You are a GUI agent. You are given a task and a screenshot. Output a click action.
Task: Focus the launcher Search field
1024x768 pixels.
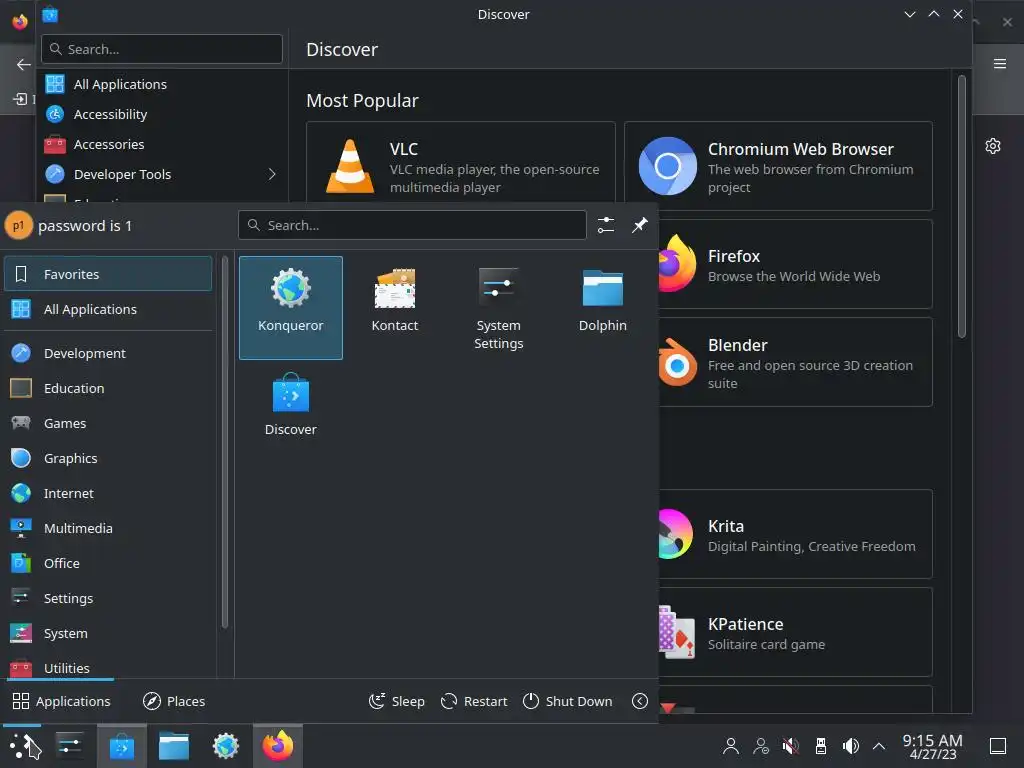pyautogui.click(x=412, y=225)
